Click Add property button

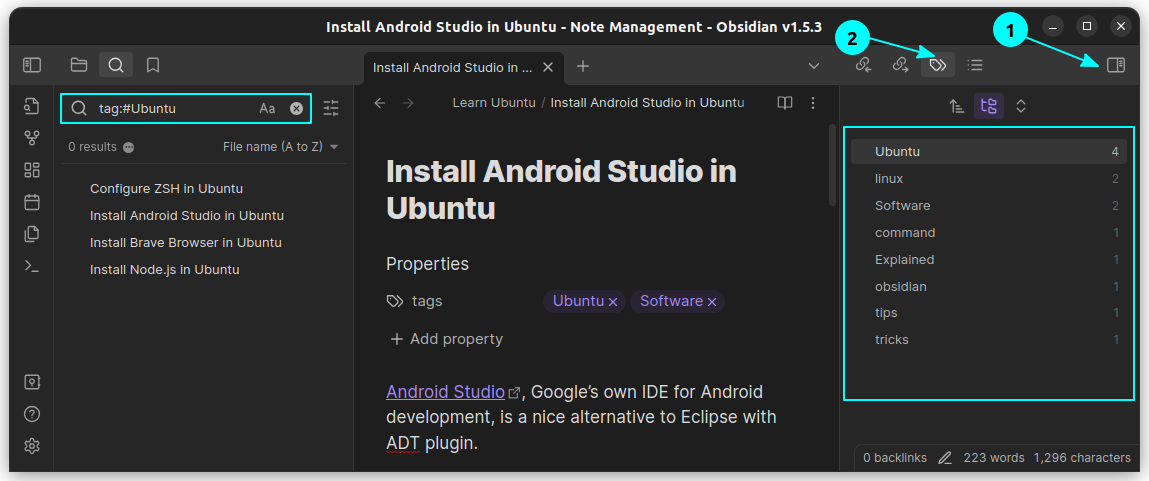[445, 339]
